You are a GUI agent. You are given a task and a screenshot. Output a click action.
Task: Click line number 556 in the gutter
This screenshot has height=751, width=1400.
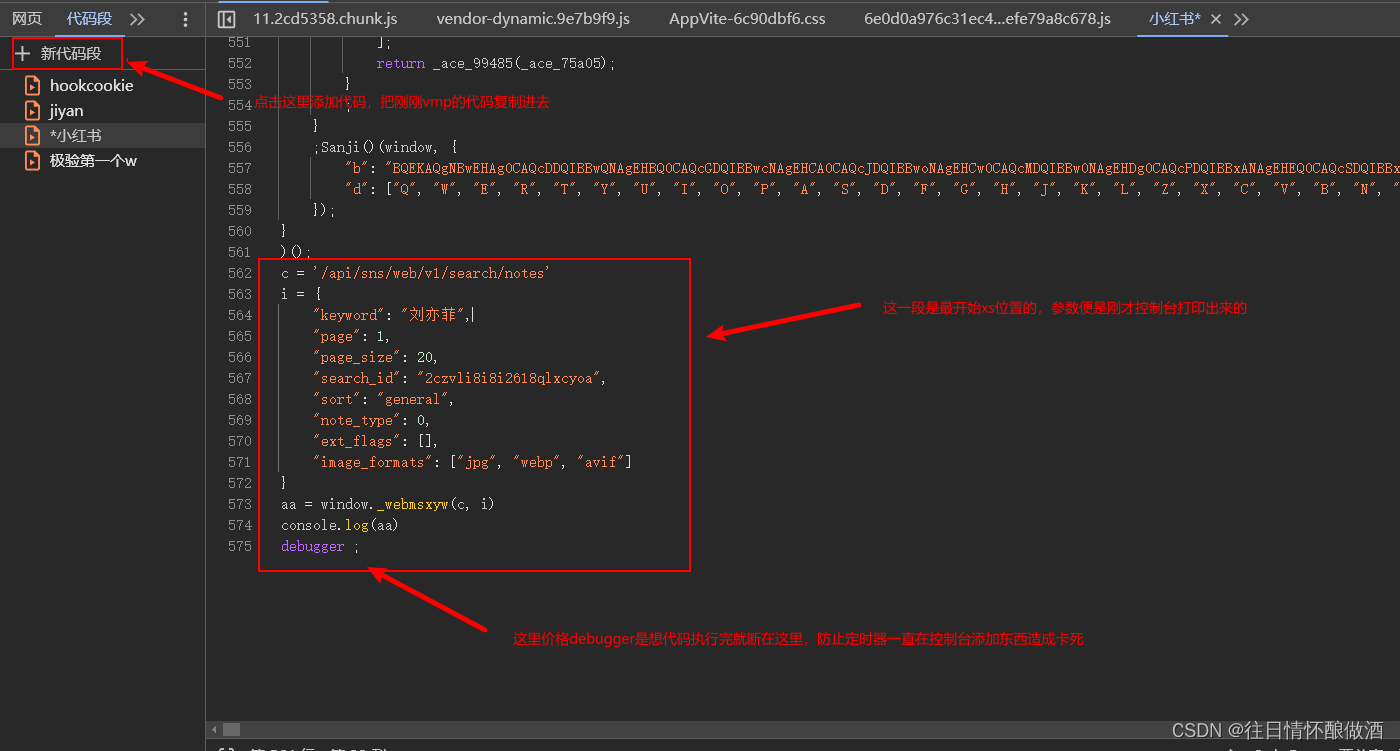coord(240,147)
